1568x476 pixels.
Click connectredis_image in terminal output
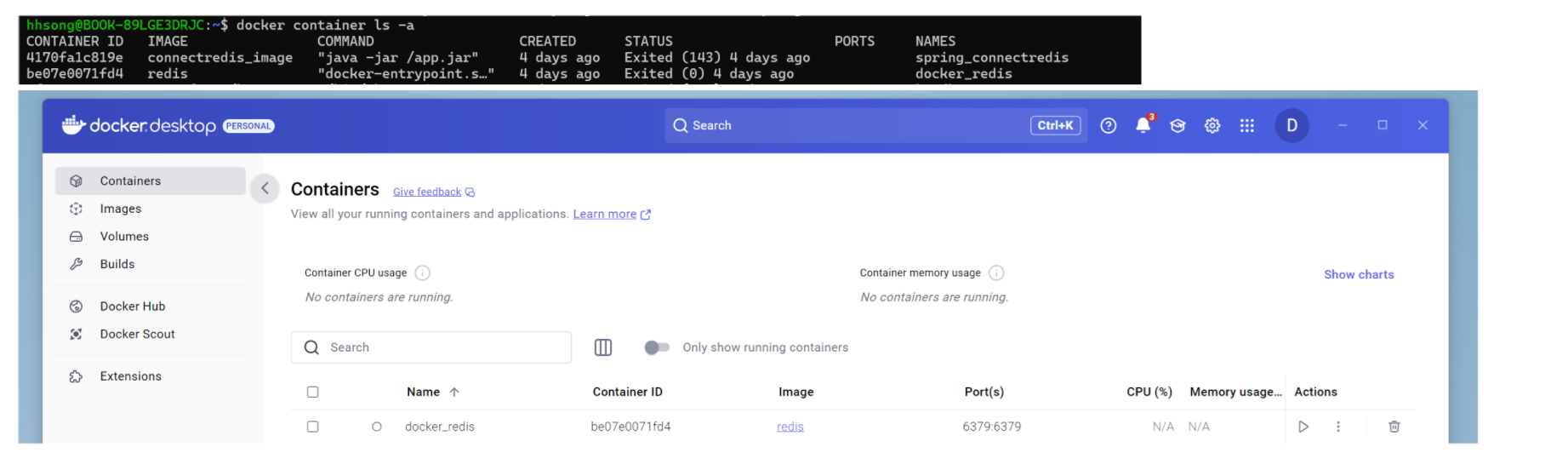[220, 58]
